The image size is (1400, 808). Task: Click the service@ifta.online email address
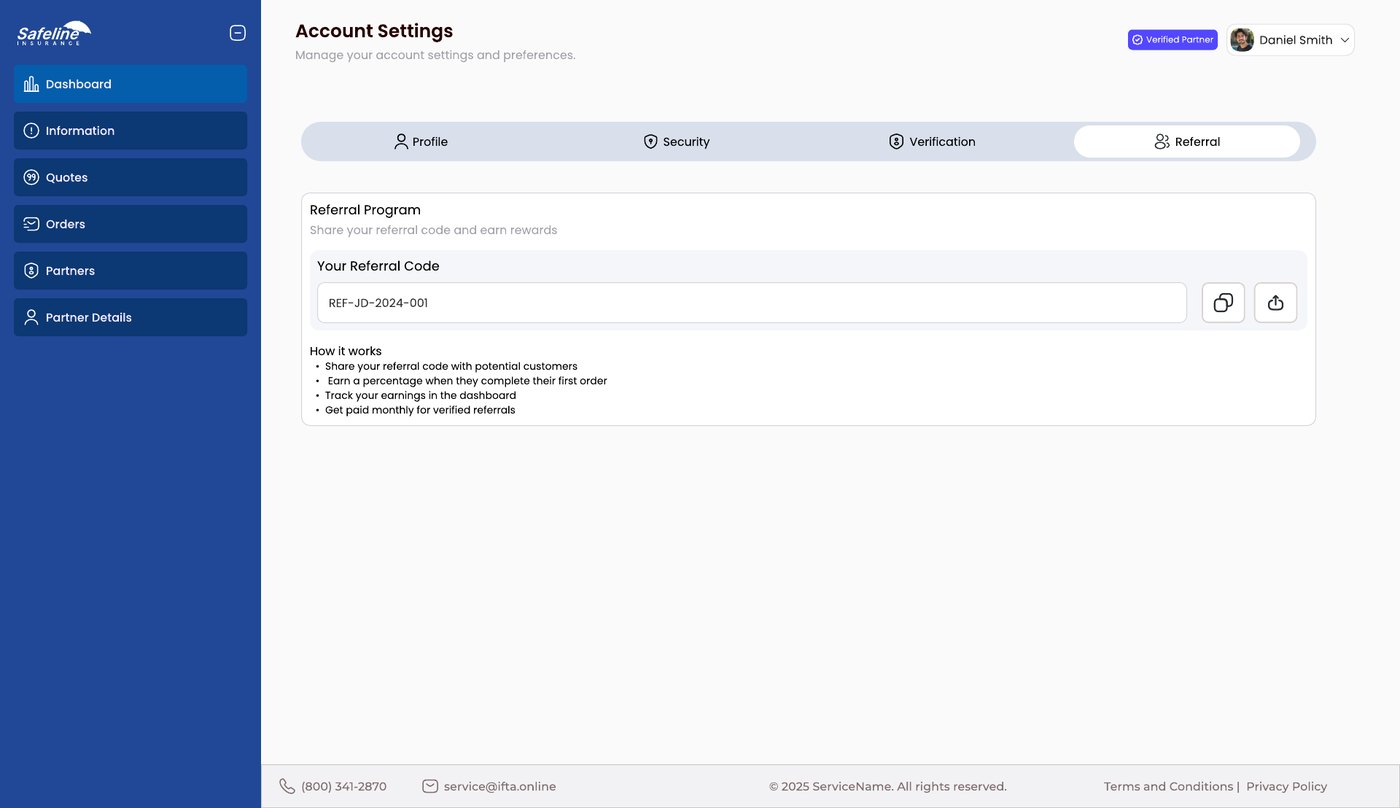coord(500,786)
